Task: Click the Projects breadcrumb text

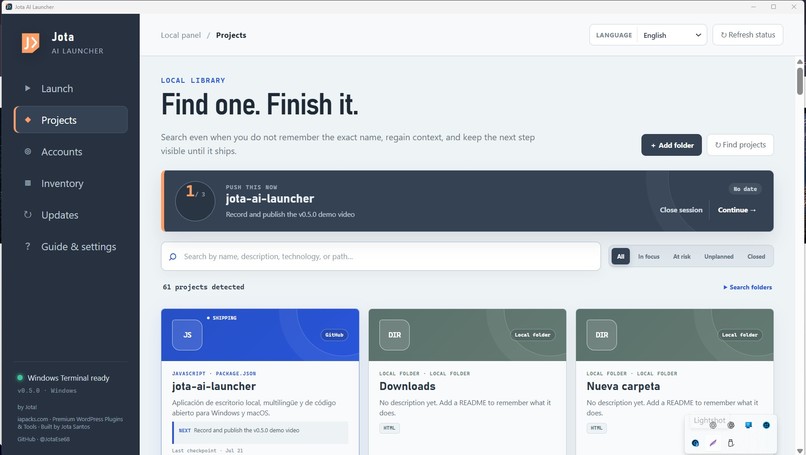Action: [231, 35]
